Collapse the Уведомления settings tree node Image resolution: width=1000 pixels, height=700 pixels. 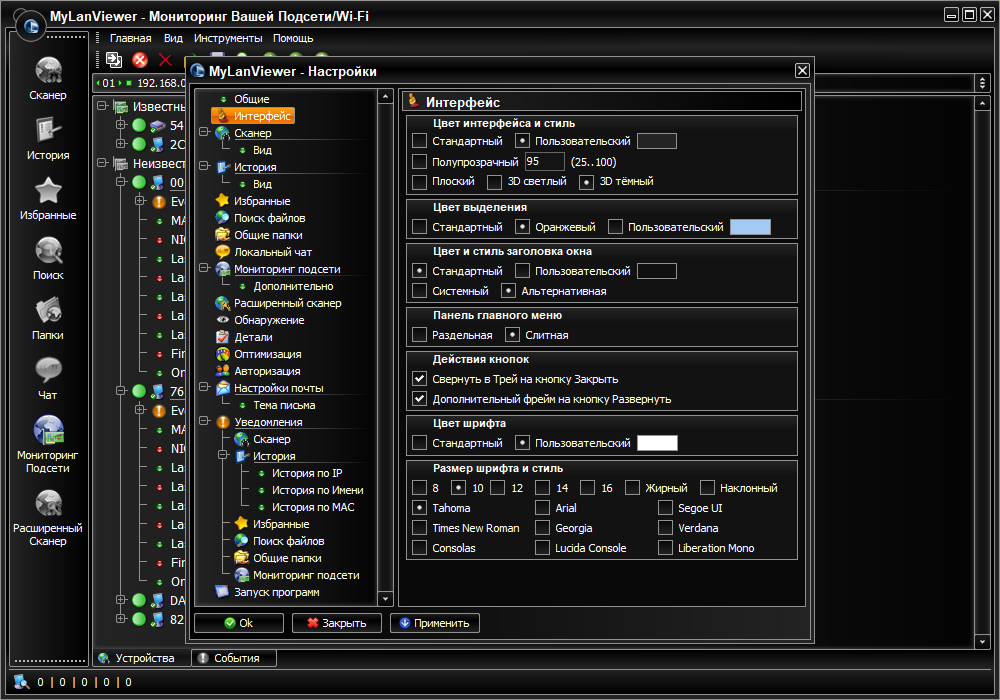click(x=204, y=422)
